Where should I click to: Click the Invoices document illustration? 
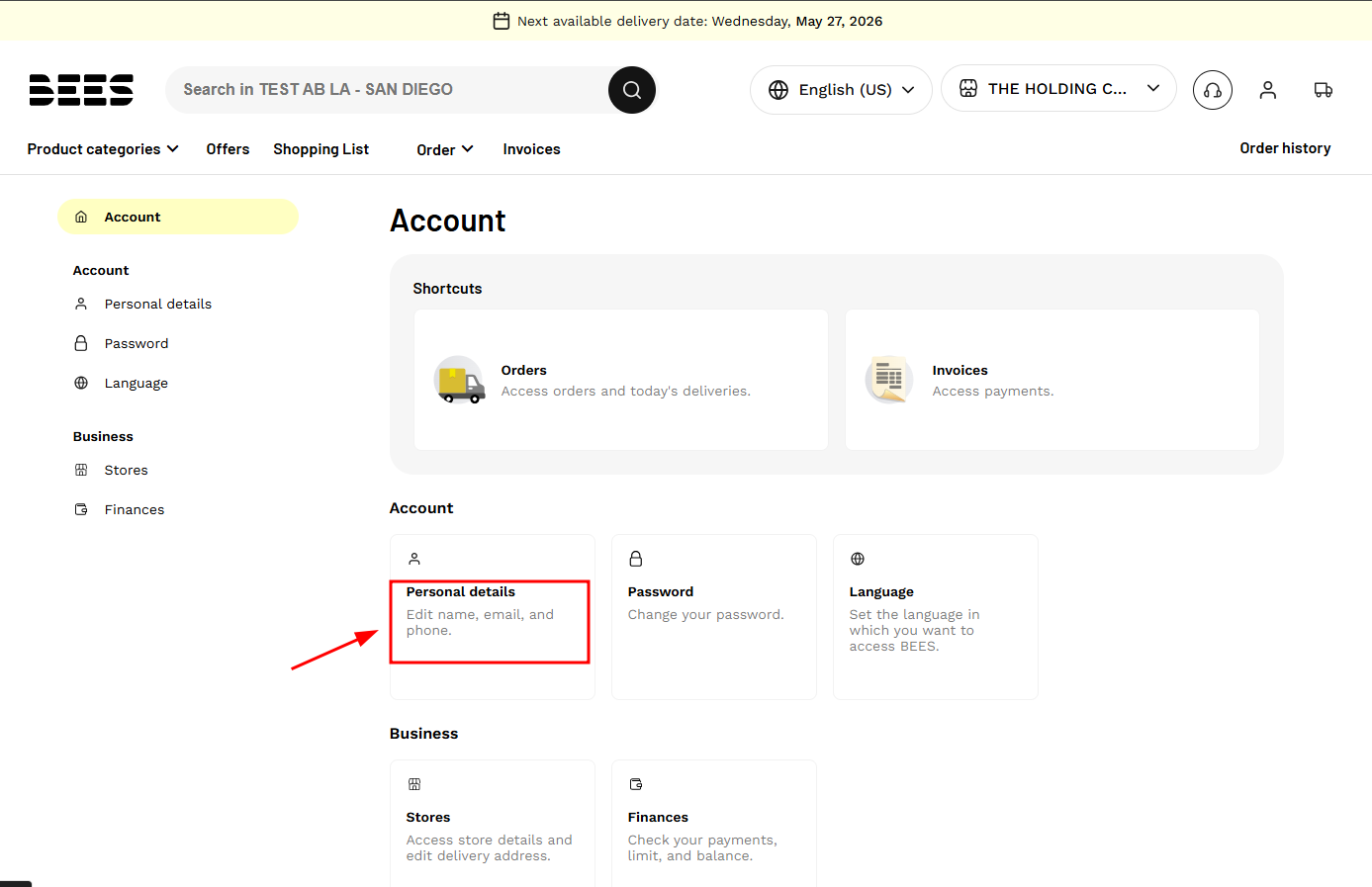889,381
